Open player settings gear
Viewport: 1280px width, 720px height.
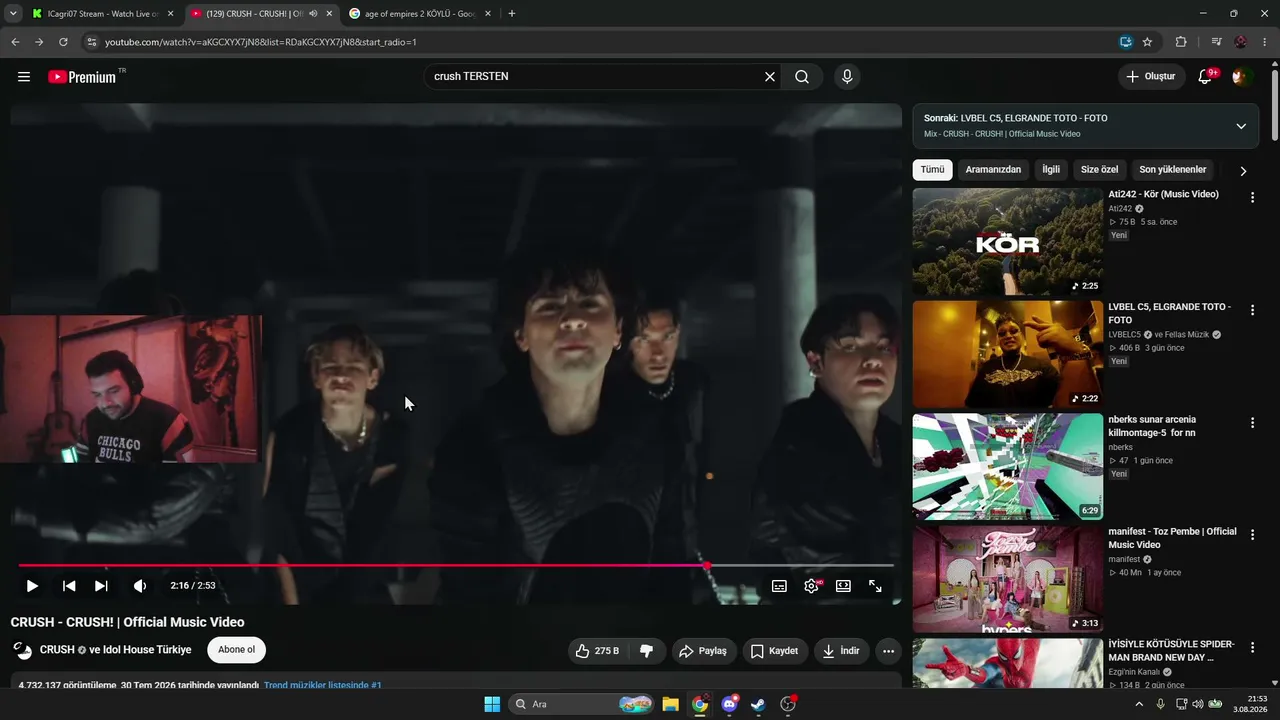(x=812, y=586)
